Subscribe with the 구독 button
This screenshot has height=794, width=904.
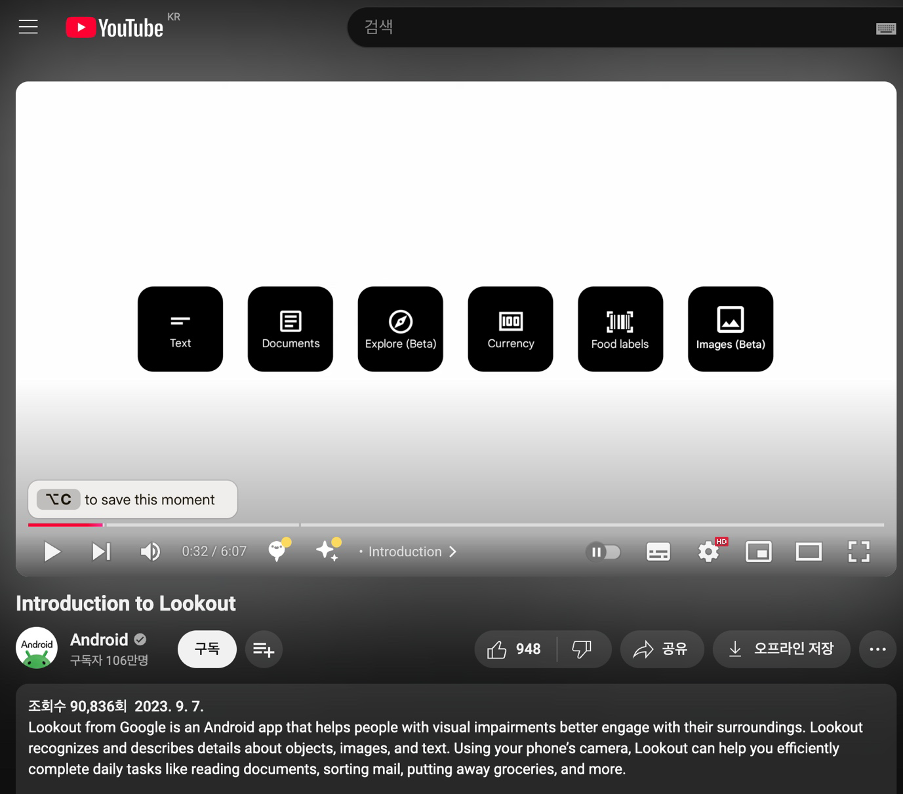[x=207, y=649]
